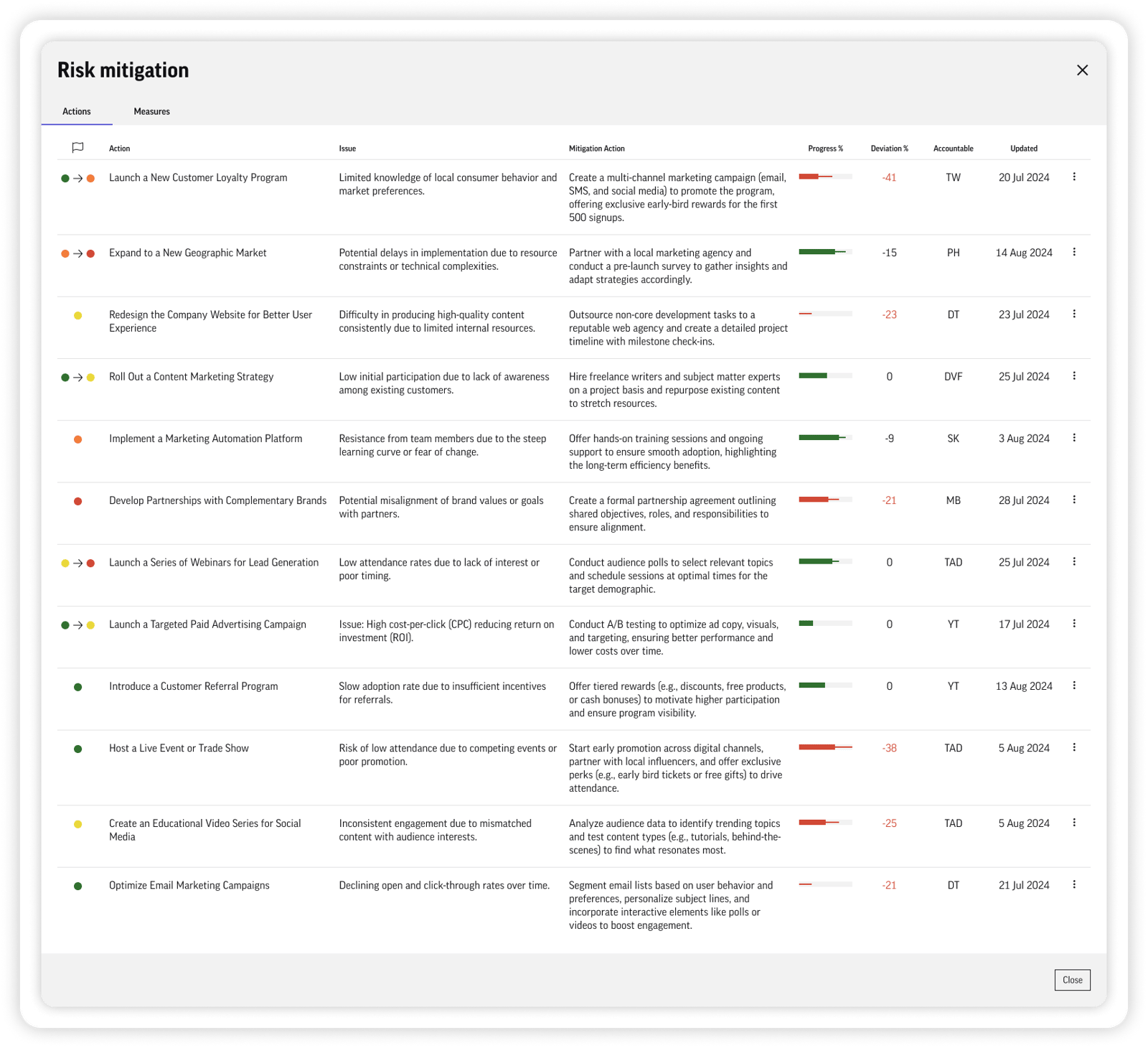Click the status change indicator for Content Marketing Strategy
This screenshot has height=1048, width=1148.
click(x=77, y=378)
